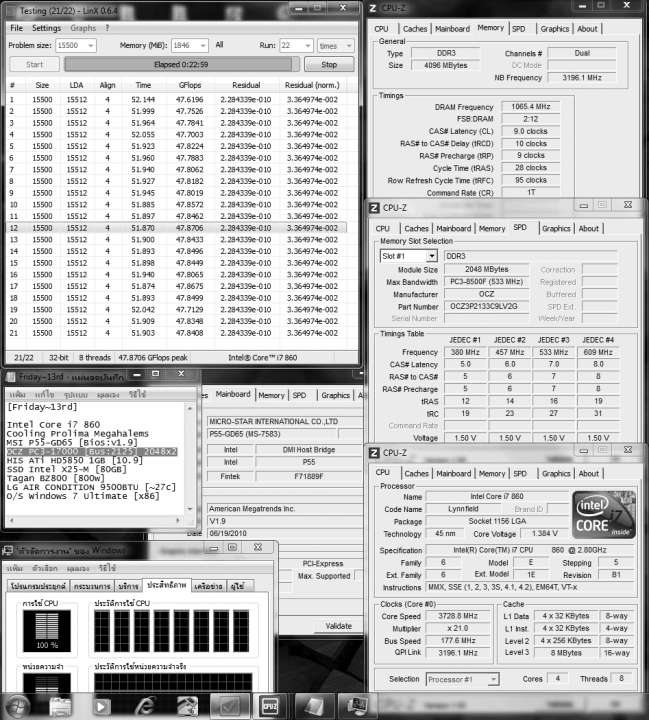The height and width of the screenshot is (720, 649).
Task: Click the Residual (norm.) column header
Action: point(312,85)
